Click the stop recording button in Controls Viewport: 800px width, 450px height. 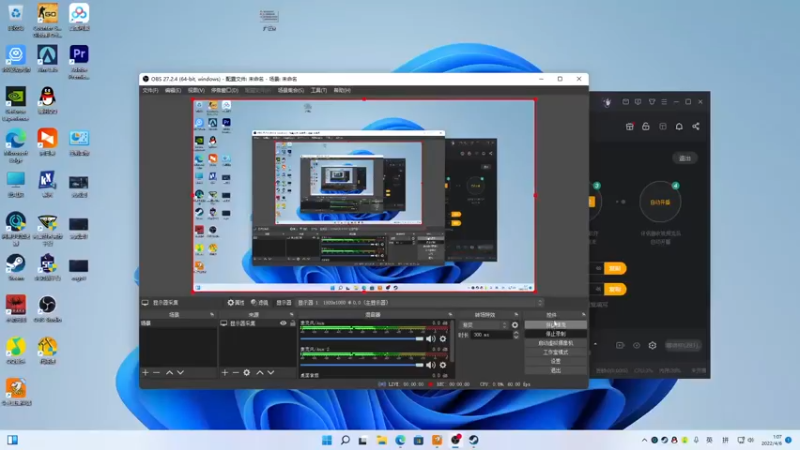coord(556,334)
